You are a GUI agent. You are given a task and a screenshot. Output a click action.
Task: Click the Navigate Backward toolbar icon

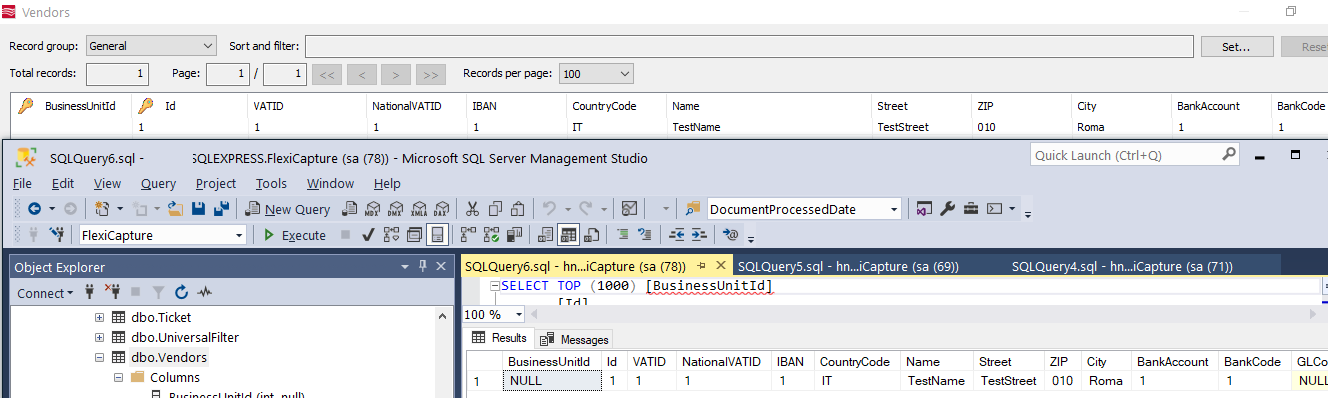(34, 209)
